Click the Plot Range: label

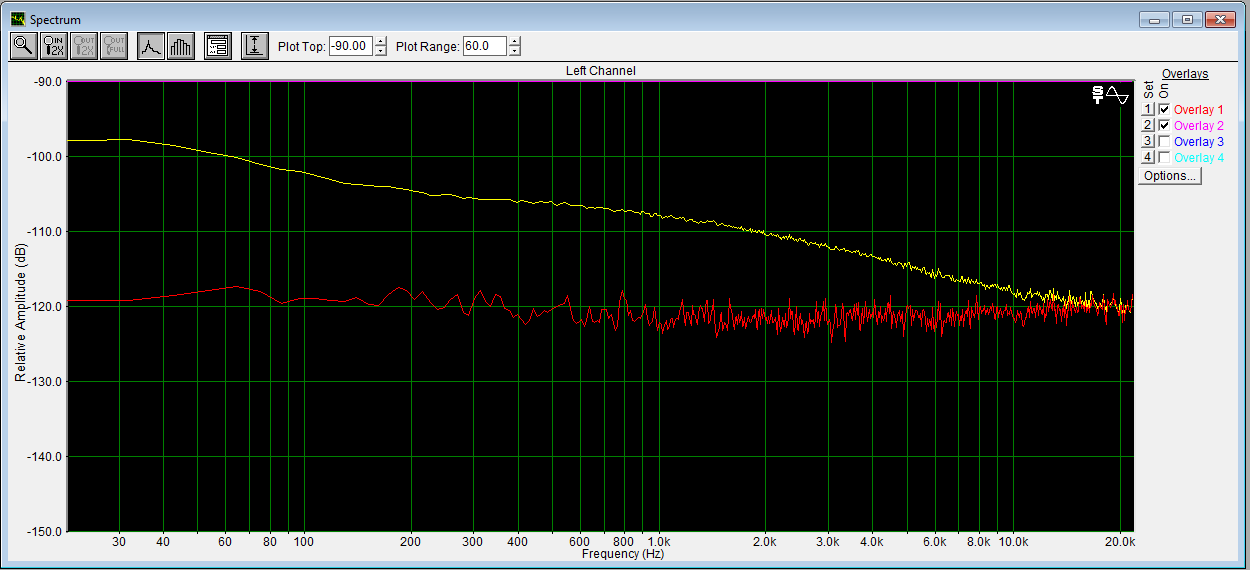(x=427, y=46)
